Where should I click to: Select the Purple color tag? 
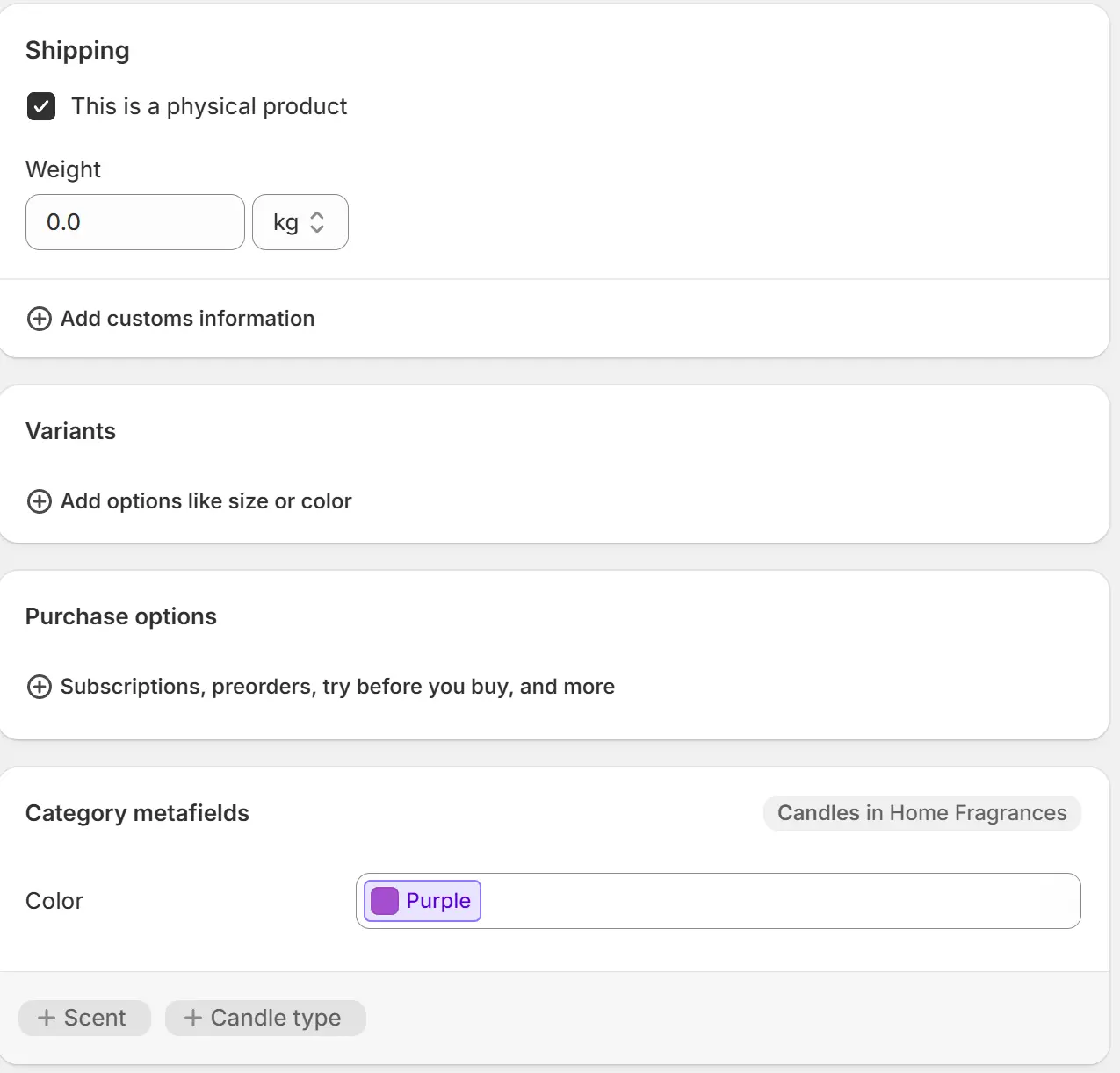(423, 901)
